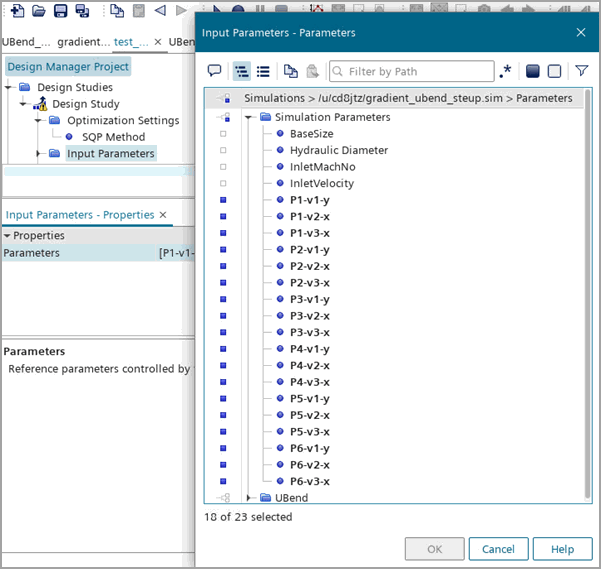Click the Select All filled square icon
The image size is (601, 569).
(x=533, y=71)
